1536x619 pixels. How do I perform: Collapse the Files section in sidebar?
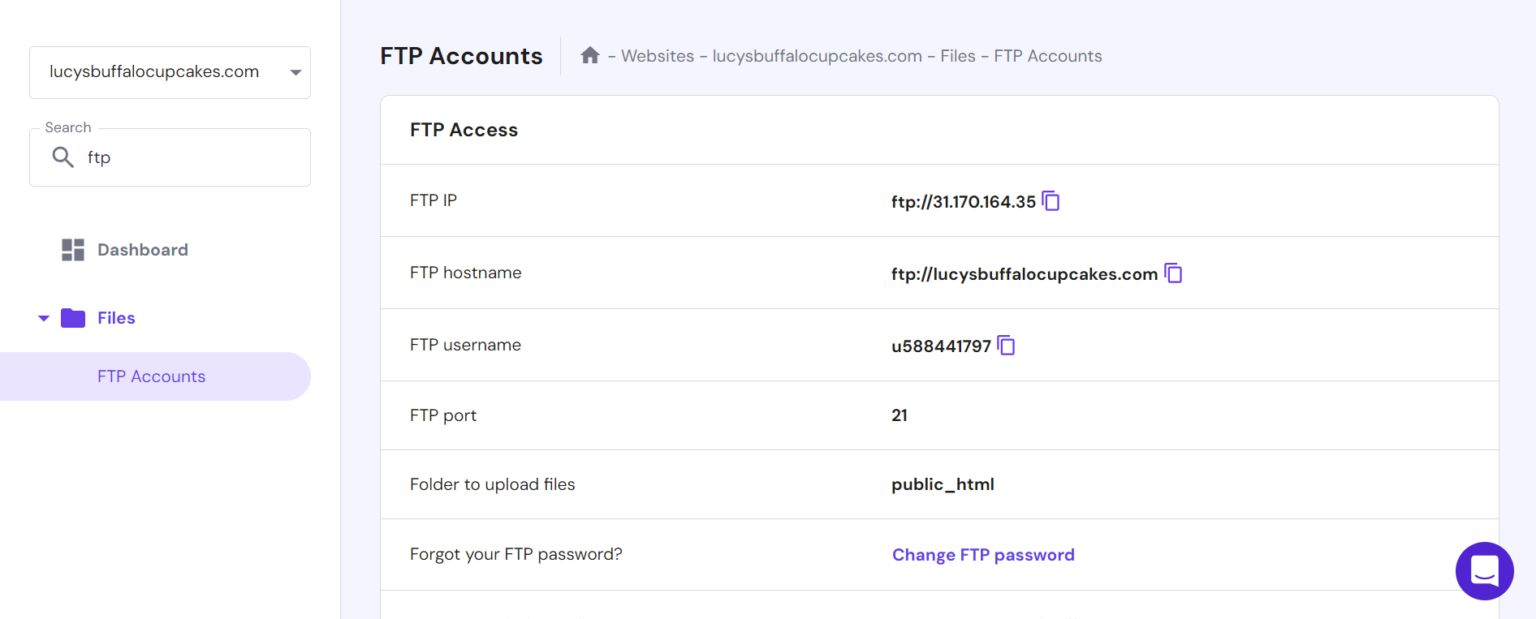[x=43, y=317]
